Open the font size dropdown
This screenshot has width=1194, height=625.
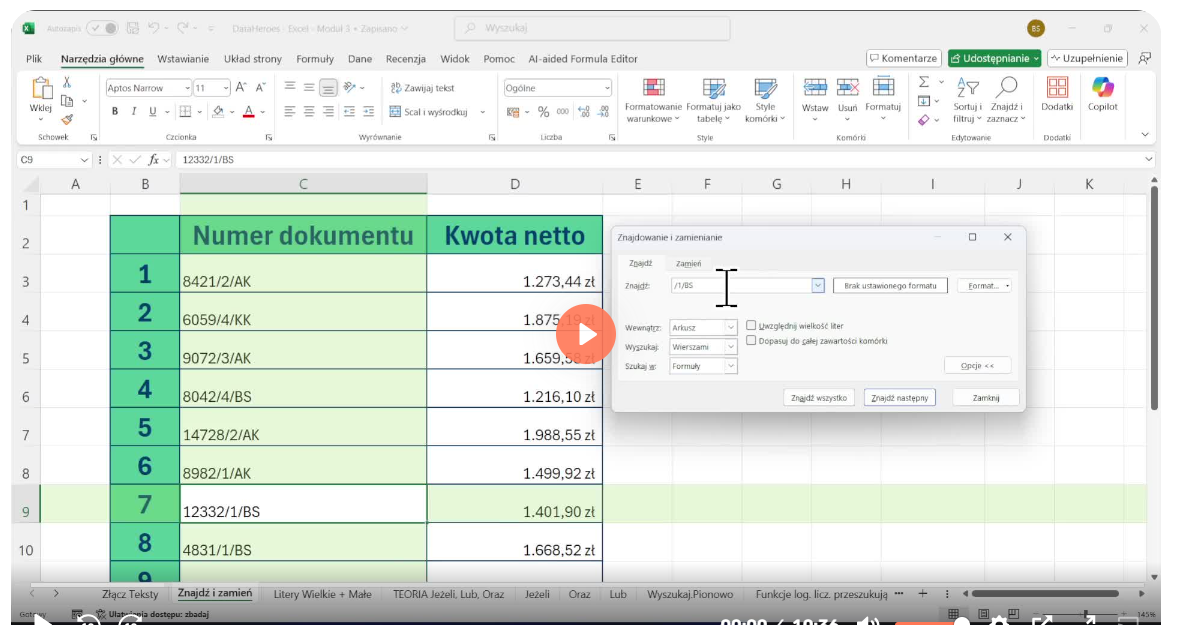(x=226, y=88)
